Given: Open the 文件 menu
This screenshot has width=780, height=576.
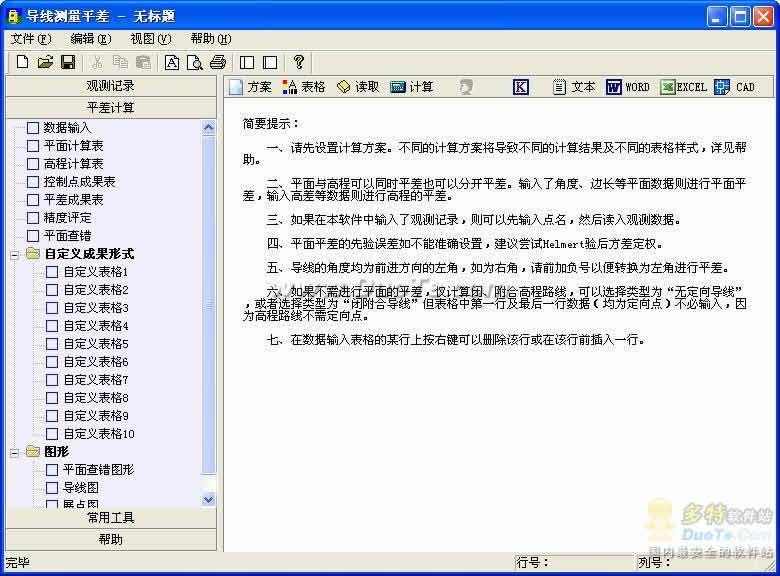Looking at the screenshot, I should tap(30, 39).
